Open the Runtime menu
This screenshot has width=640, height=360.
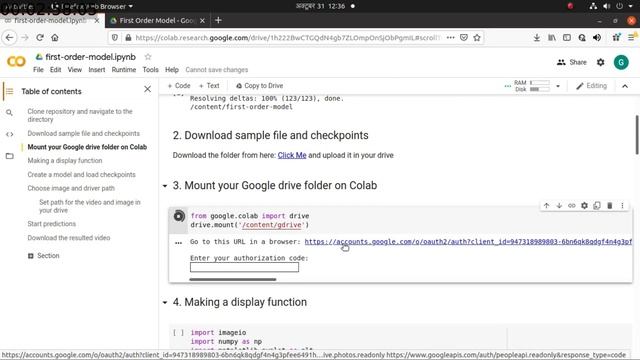(124, 70)
